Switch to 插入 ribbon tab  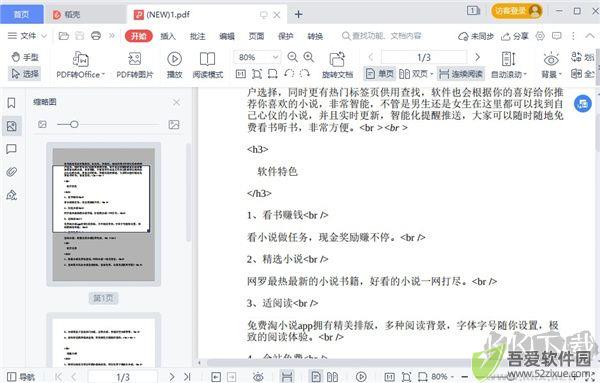click(x=168, y=36)
